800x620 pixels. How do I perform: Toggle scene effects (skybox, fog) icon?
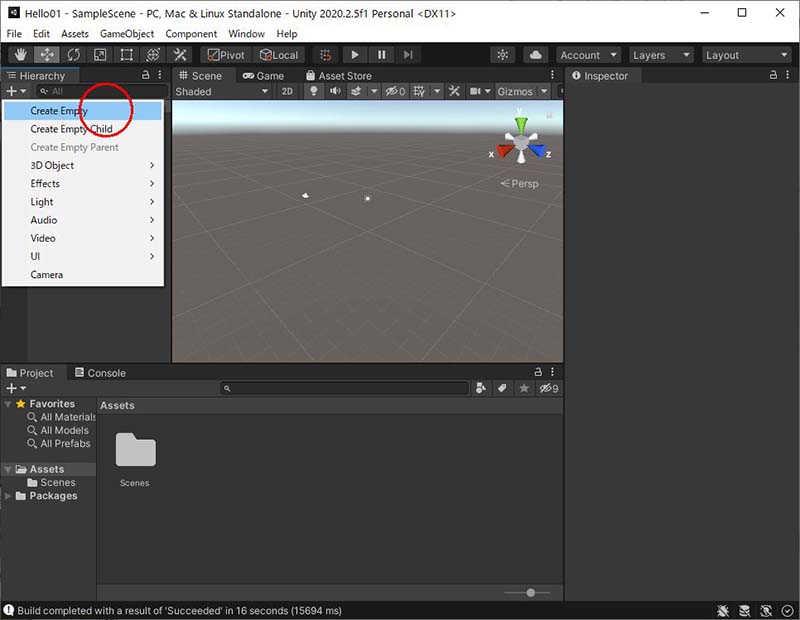pyautogui.click(x=357, y=91)
